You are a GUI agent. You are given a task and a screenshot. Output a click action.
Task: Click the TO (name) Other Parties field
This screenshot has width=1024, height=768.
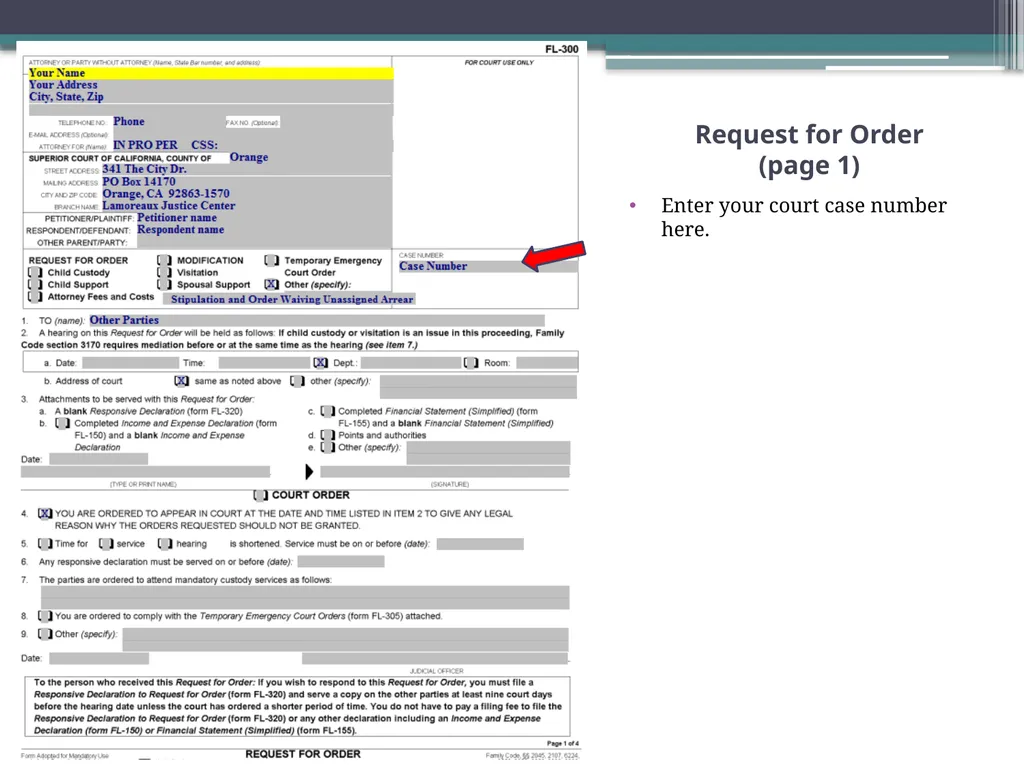point(316,320)
